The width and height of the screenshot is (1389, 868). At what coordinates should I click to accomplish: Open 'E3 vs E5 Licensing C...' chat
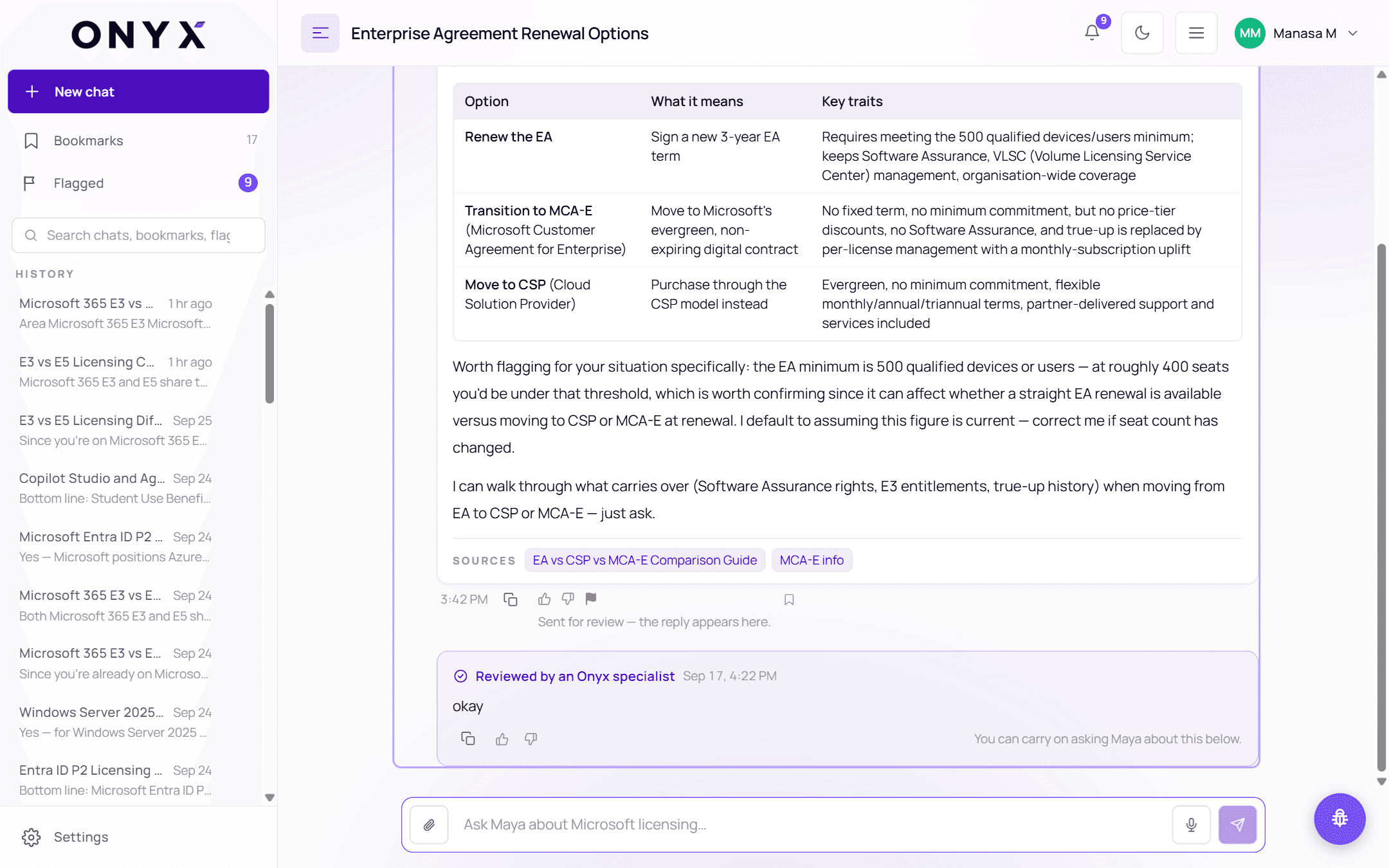(116, 372)
